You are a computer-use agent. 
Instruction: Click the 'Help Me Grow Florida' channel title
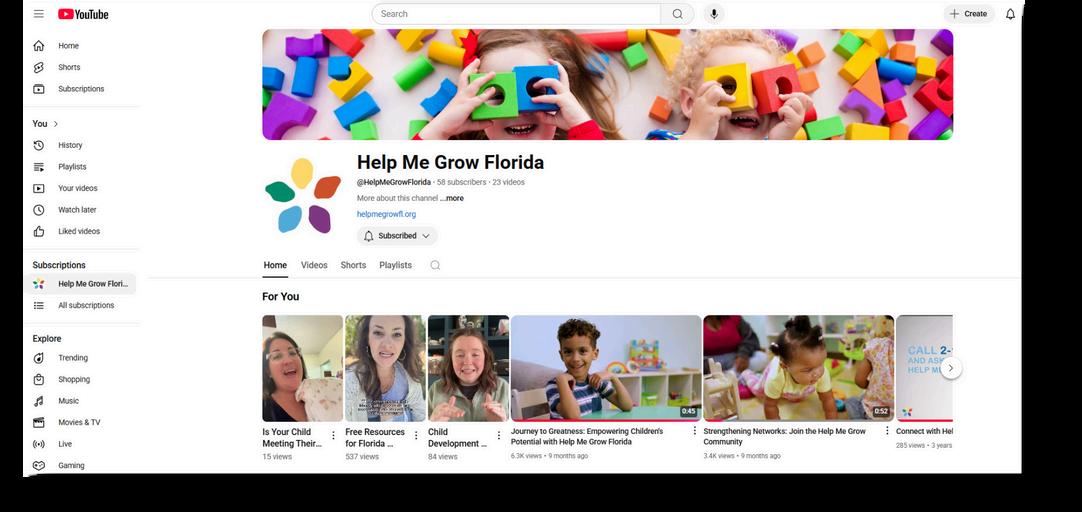(x=450, y=162)
